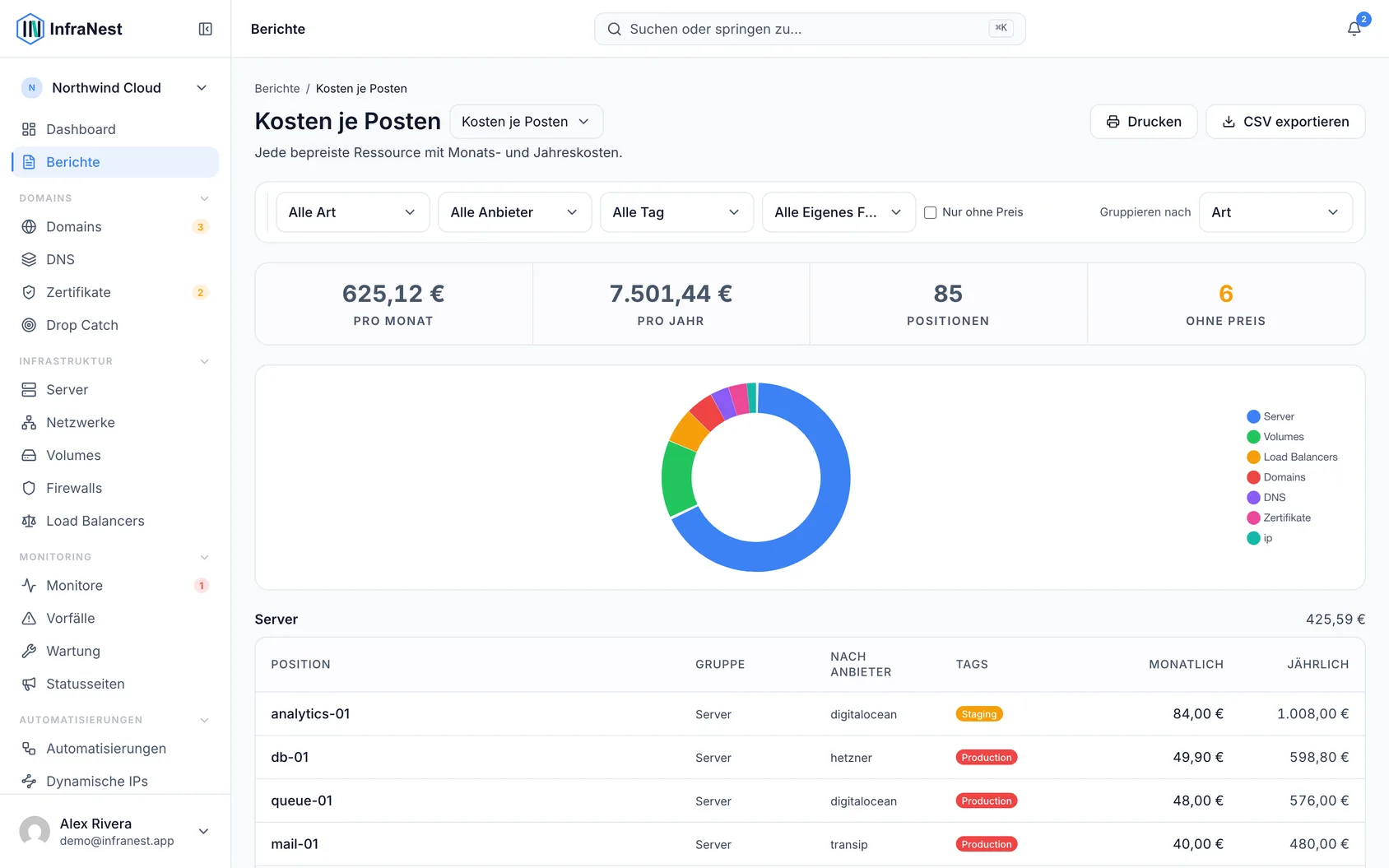Viewport: 1389px width, 868px height.
Task: Click the Automatisierungen workflow icon
Action: coord(29,748)
